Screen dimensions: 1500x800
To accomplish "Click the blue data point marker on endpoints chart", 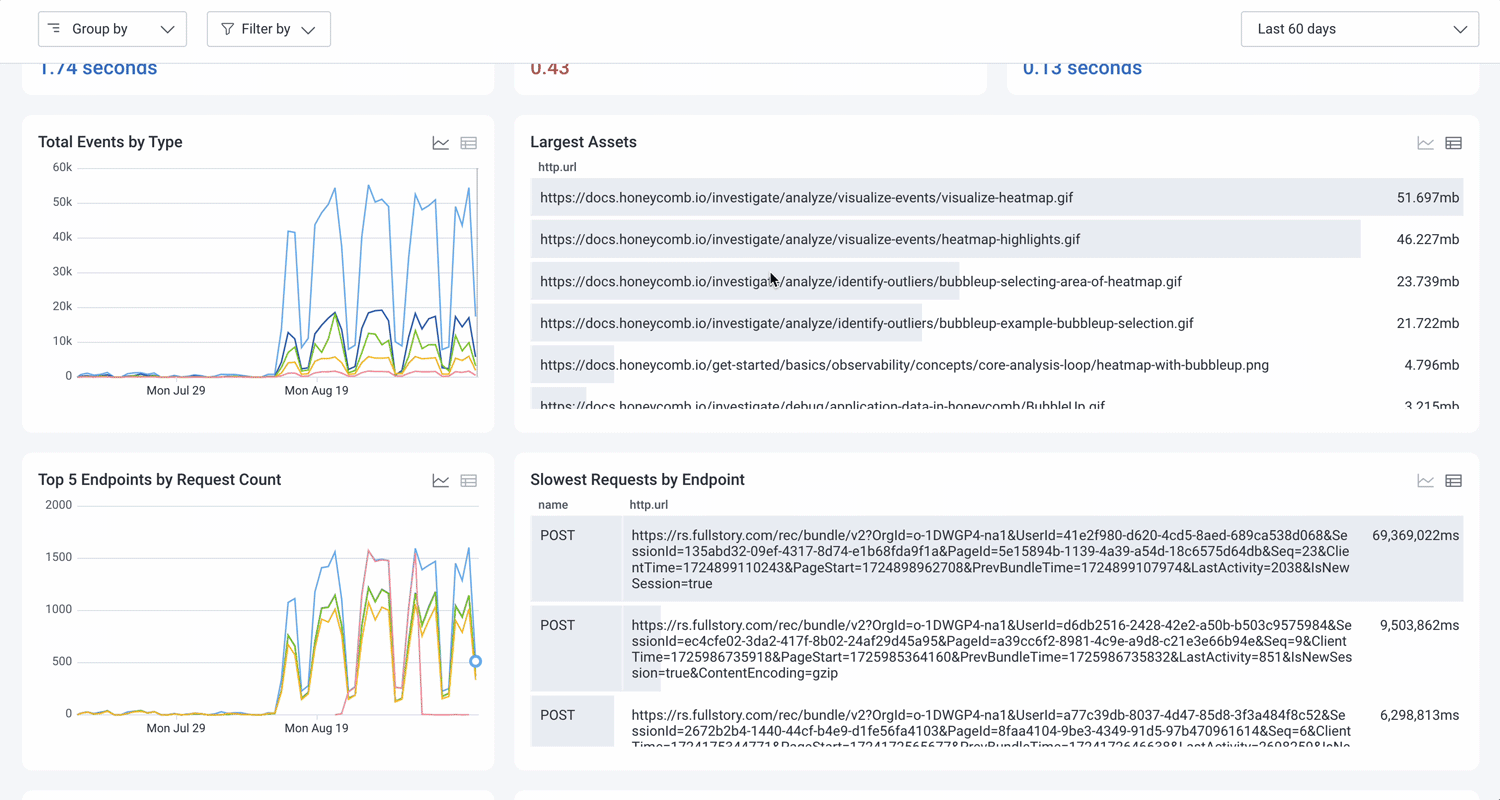I will coord(476,661).
